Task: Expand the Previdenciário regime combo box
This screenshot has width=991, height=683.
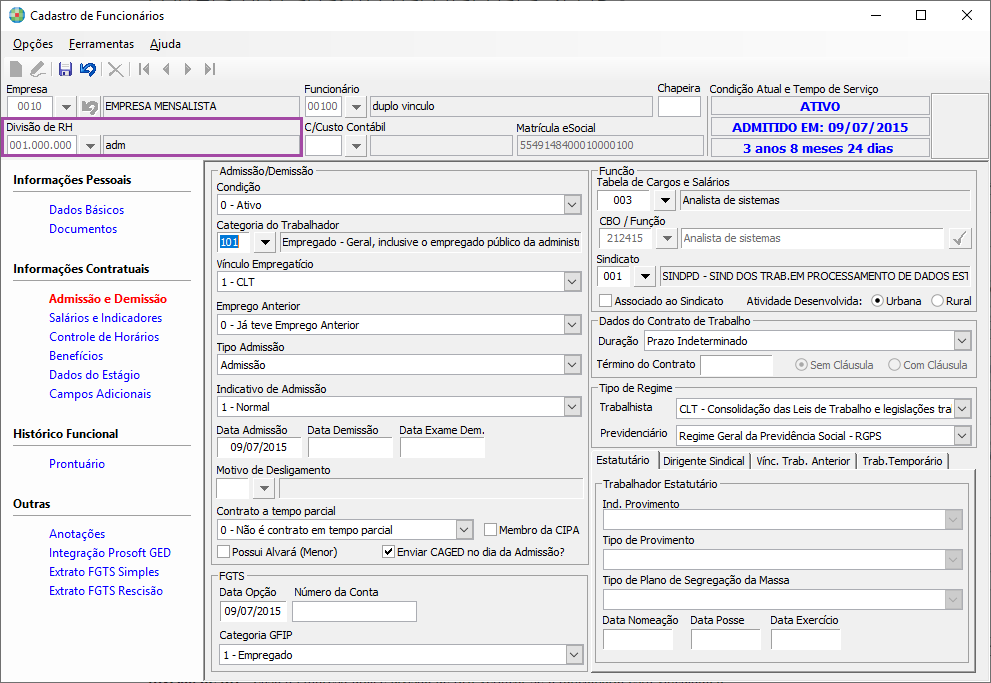Action: point(962,435)
